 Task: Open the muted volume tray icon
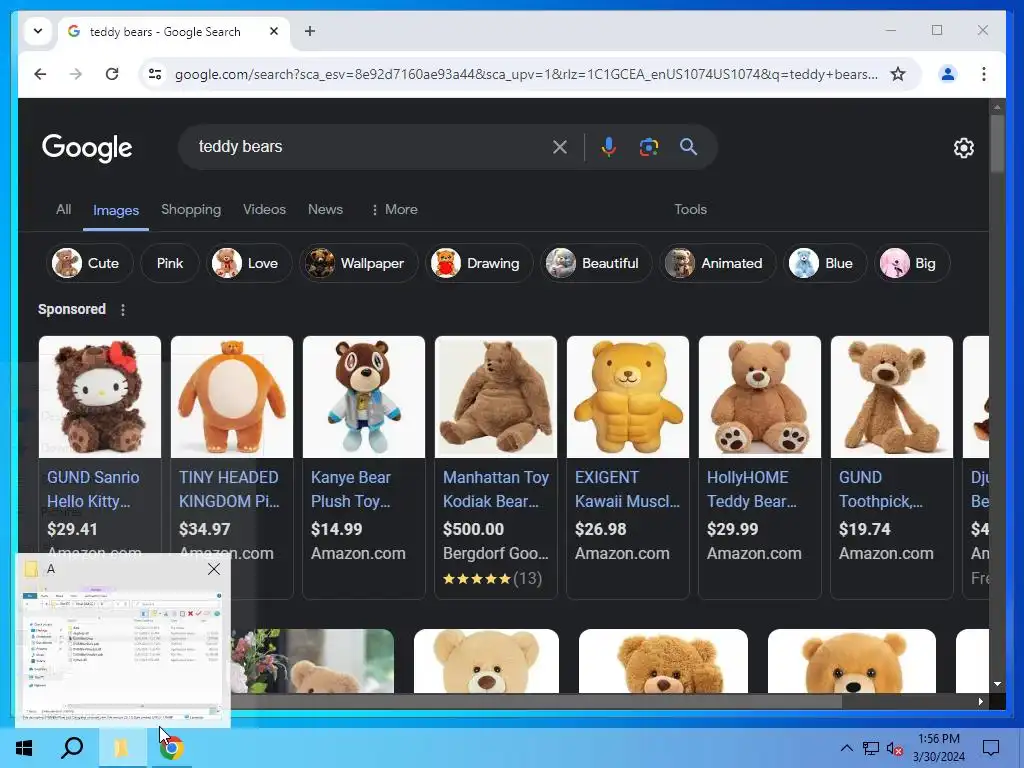pos(895,748)
